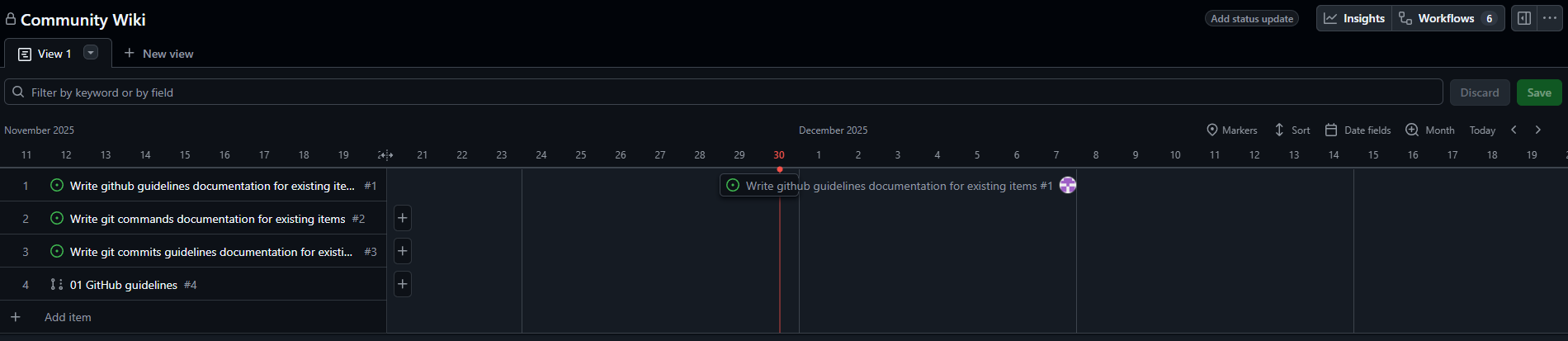
Task: Click the search magnifier icon in filter bar
Action: 18,92
